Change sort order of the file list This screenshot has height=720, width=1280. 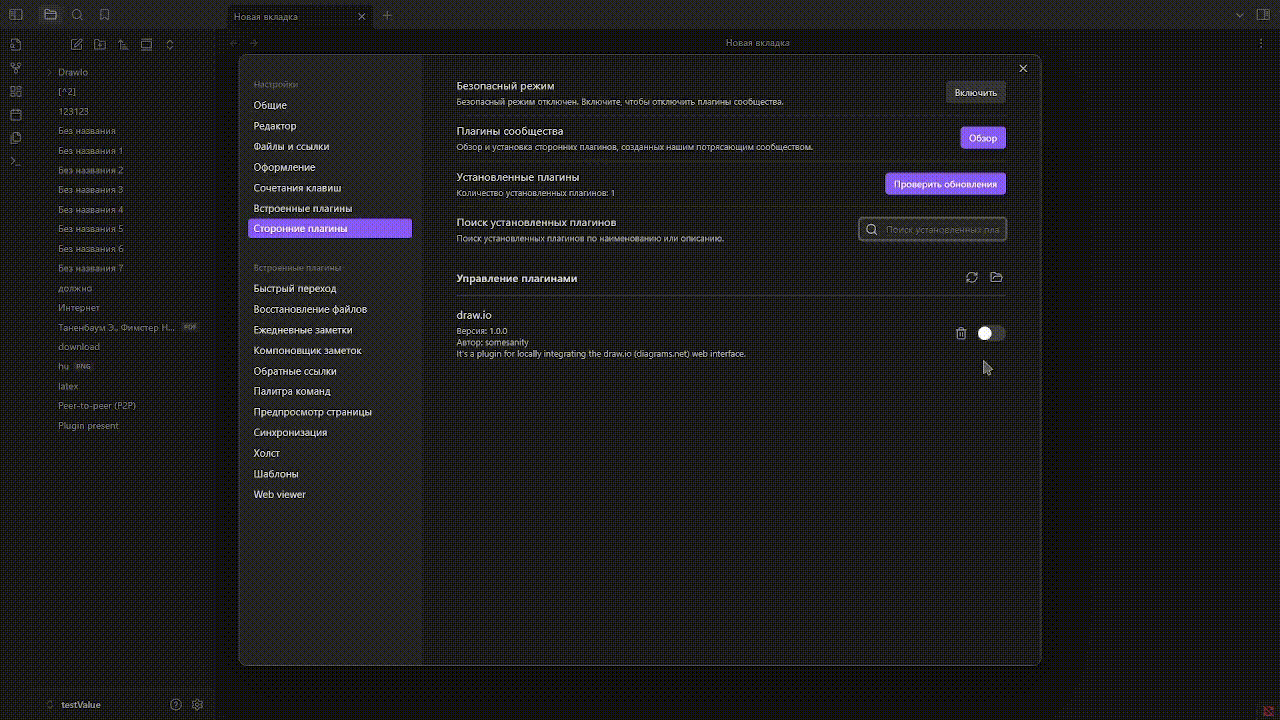click(122, 44)
